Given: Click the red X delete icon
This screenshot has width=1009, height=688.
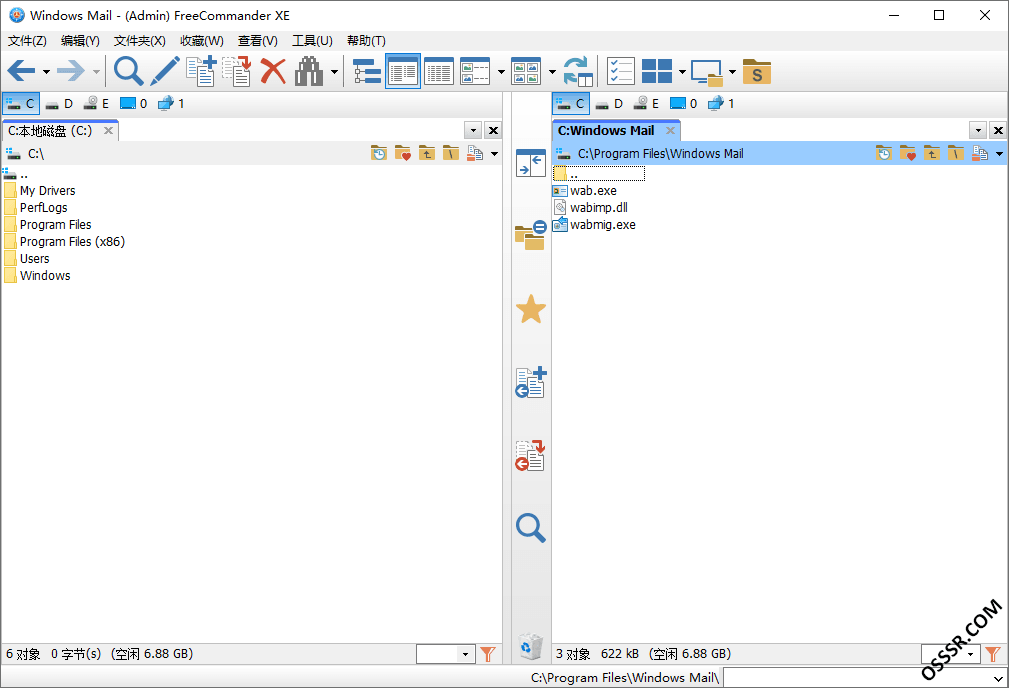Looking at the screenshot, I should tap(273, 71).
